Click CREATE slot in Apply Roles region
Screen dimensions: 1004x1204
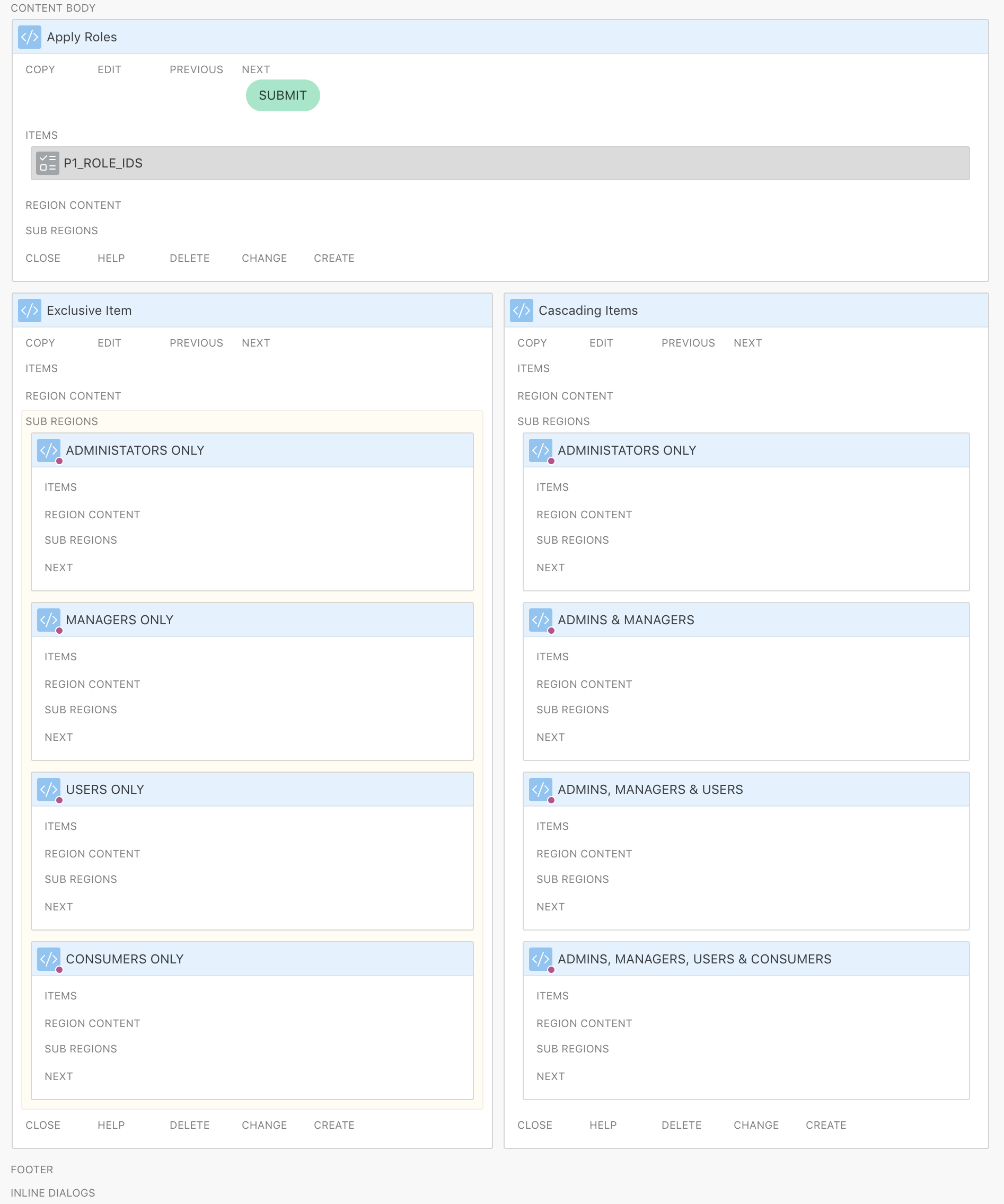tap(334, 259)
